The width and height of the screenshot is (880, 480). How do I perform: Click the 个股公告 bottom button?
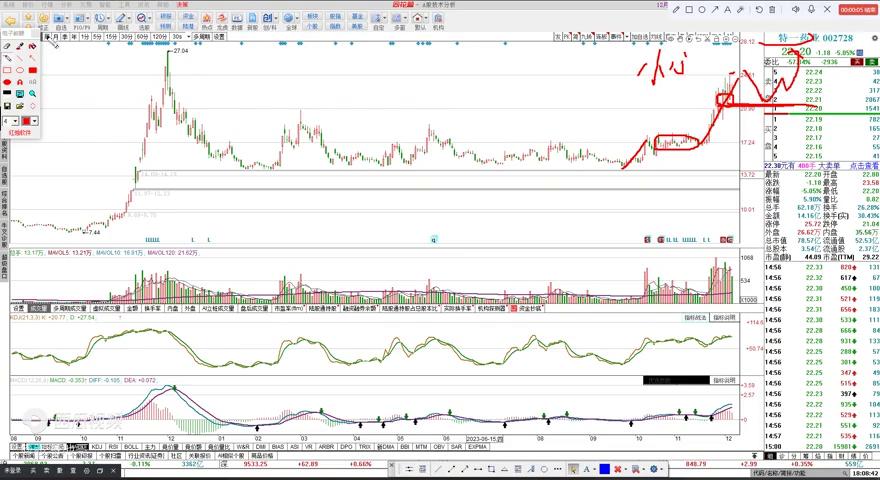(53, 456)
